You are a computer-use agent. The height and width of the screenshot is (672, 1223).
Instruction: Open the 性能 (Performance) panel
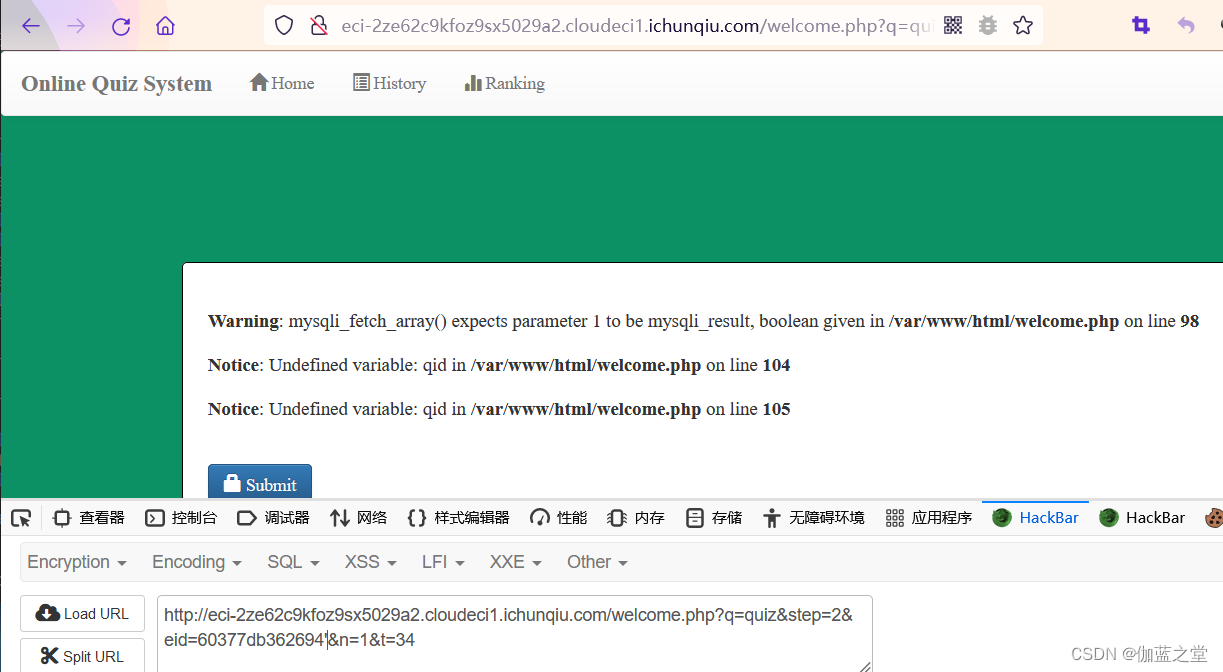click(x=558, y=517)
